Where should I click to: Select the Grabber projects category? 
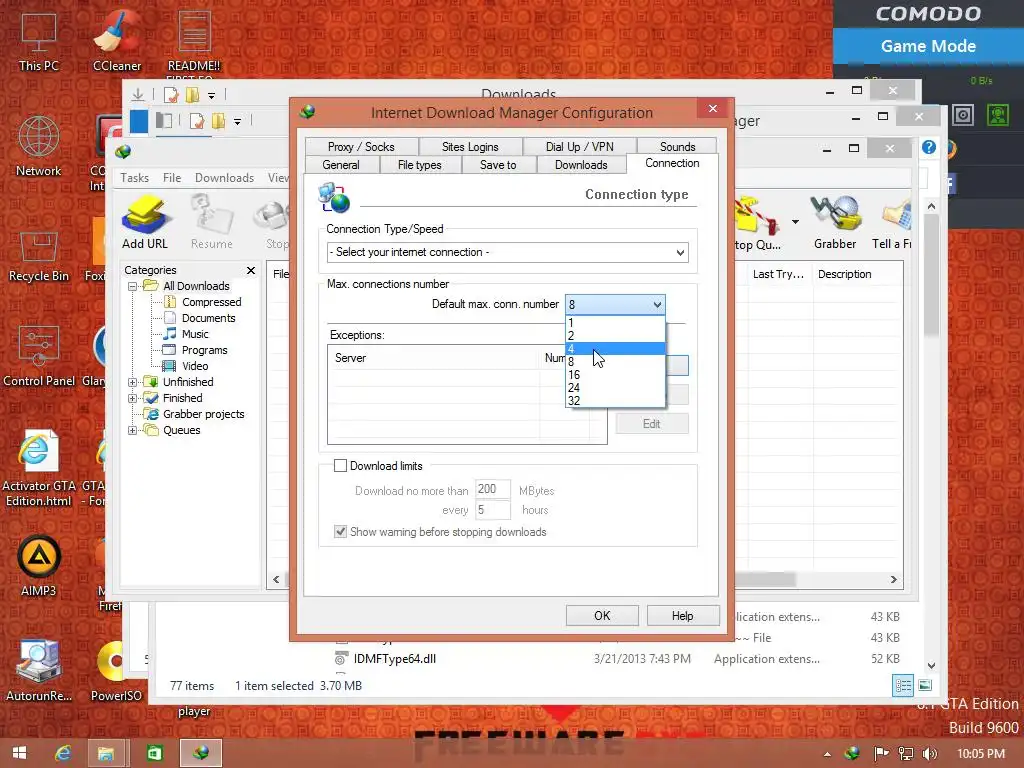204,414
